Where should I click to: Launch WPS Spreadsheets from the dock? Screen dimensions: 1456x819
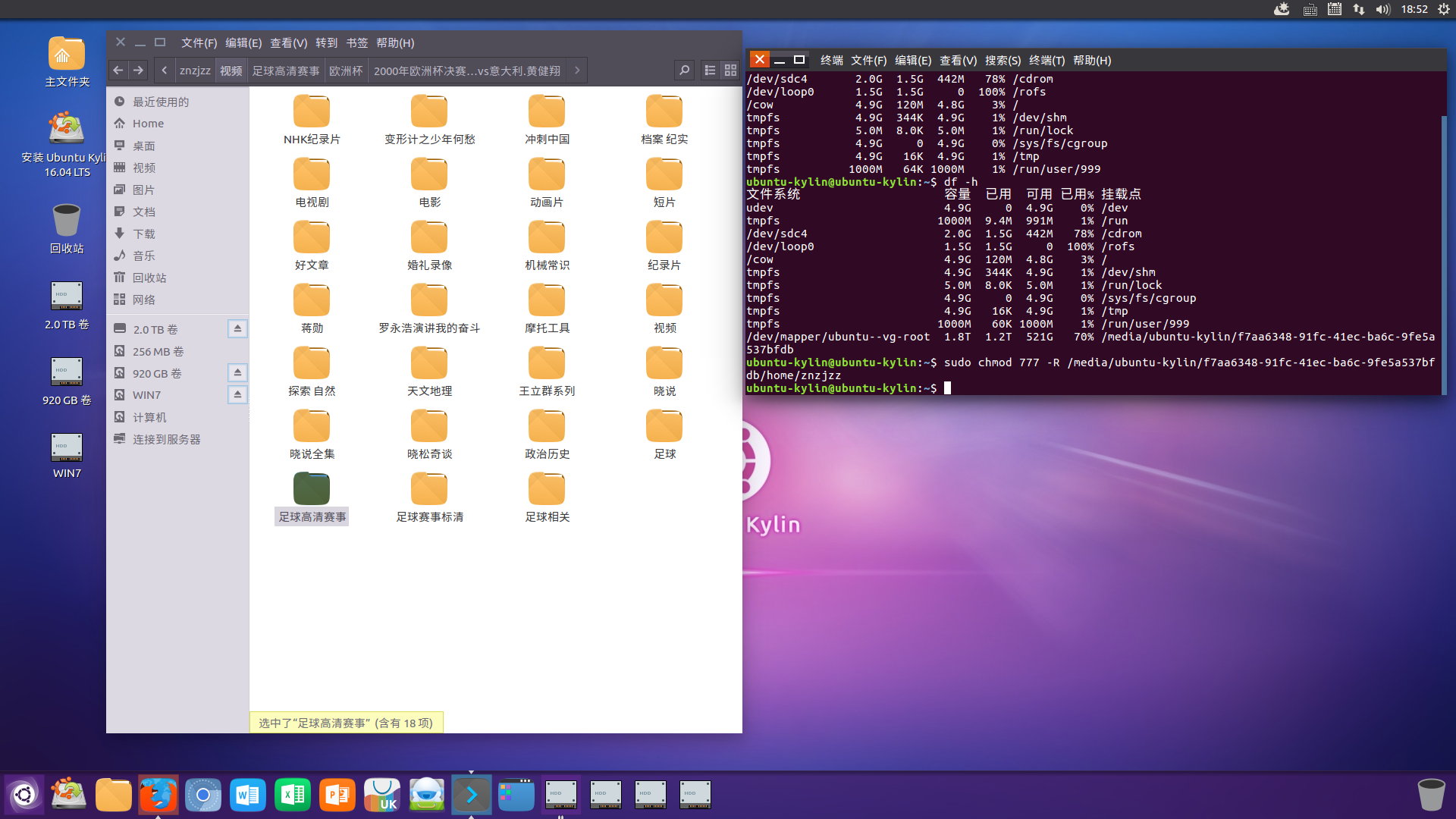click(x=293, y=795)
